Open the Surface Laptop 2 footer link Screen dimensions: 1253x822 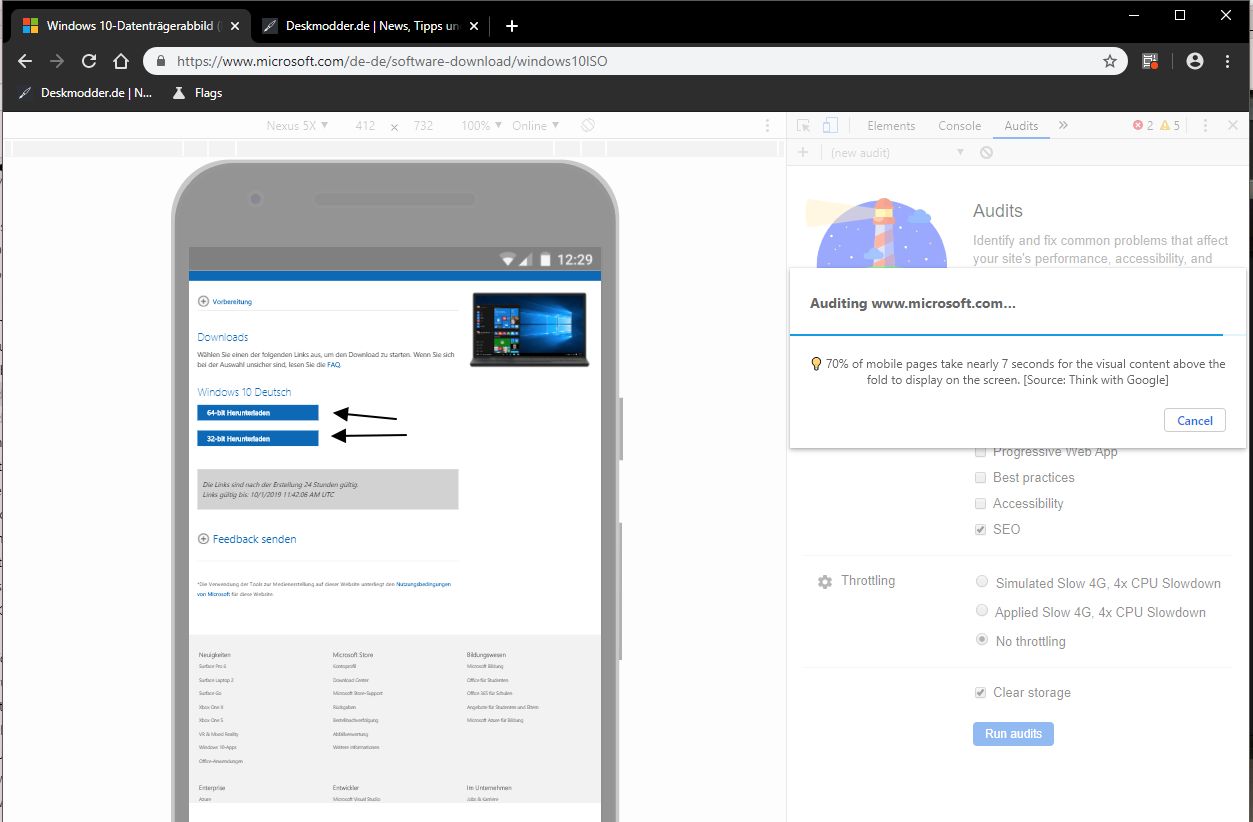click(216, 680)
